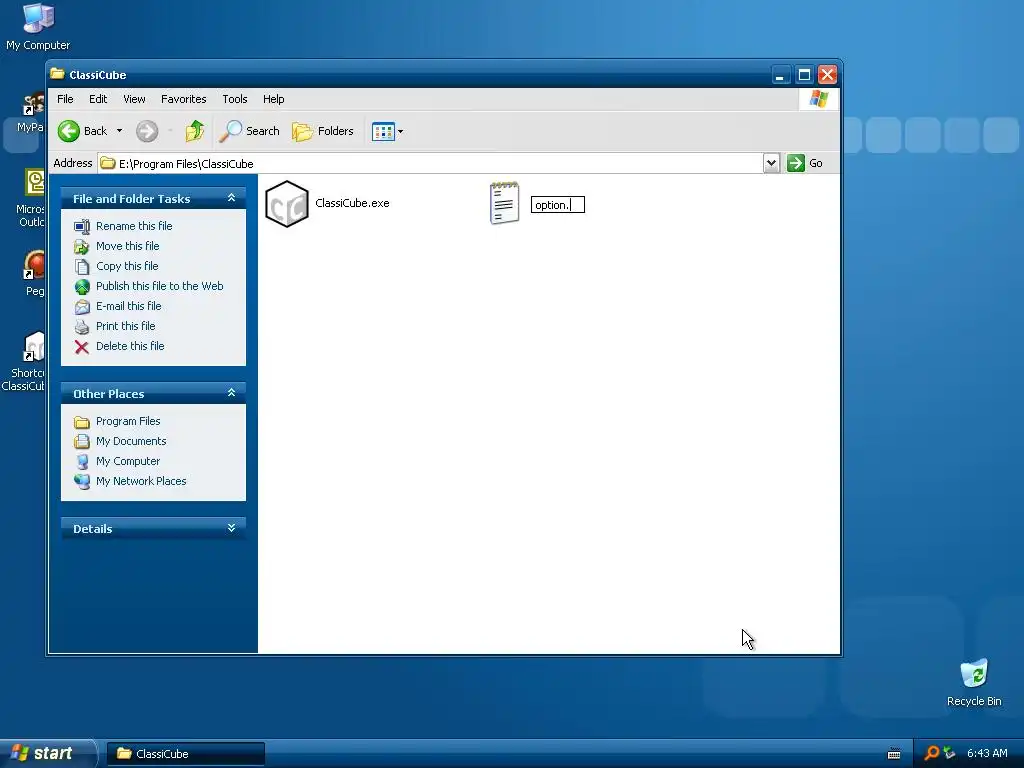This screenshot has width=1024, height=768.
Task: Click the Forward arrow icon
Action: point(147,131)
